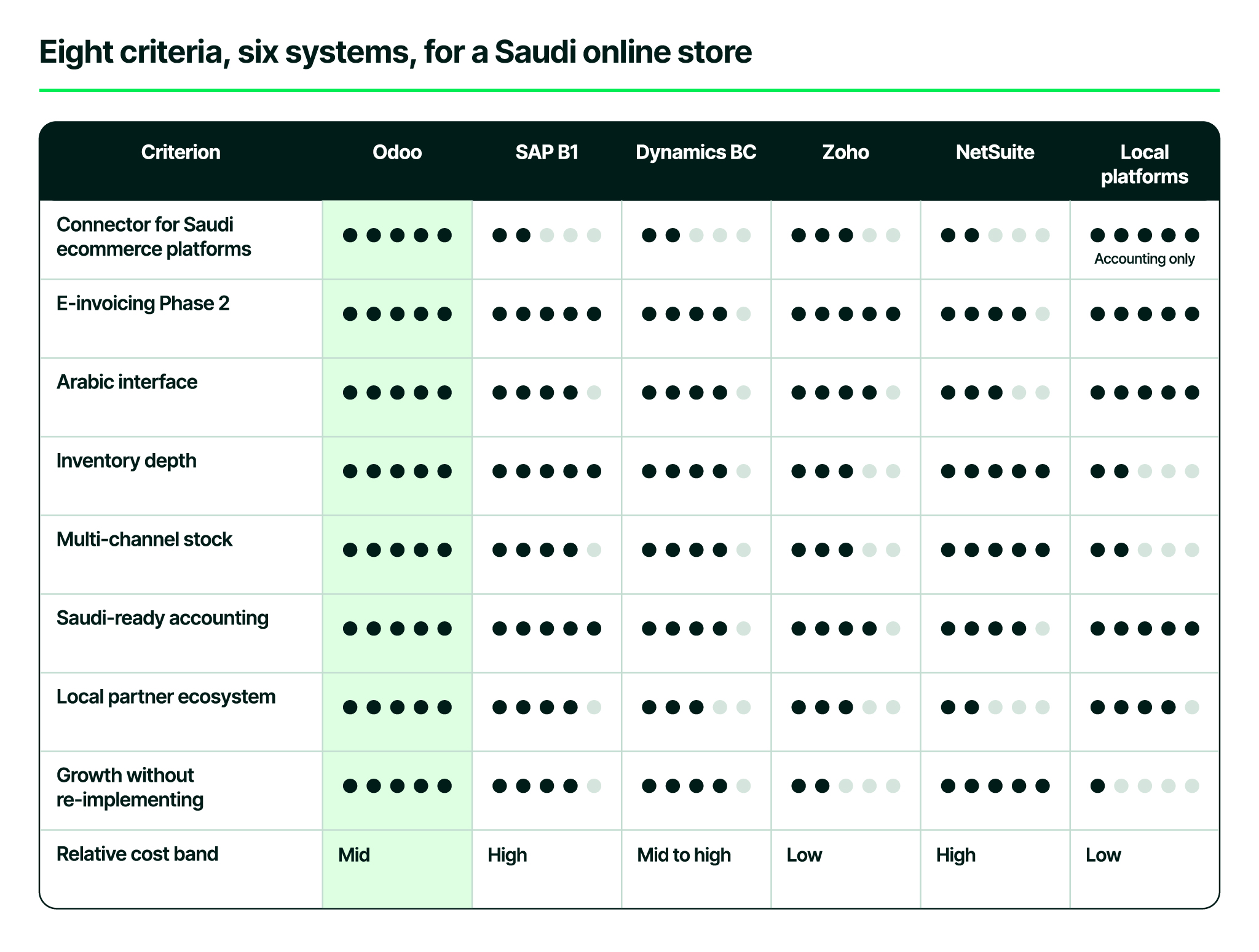Select 'Growth without re-implementing' row label
This screenshot has width=1259, height=952.
point(130,787)
